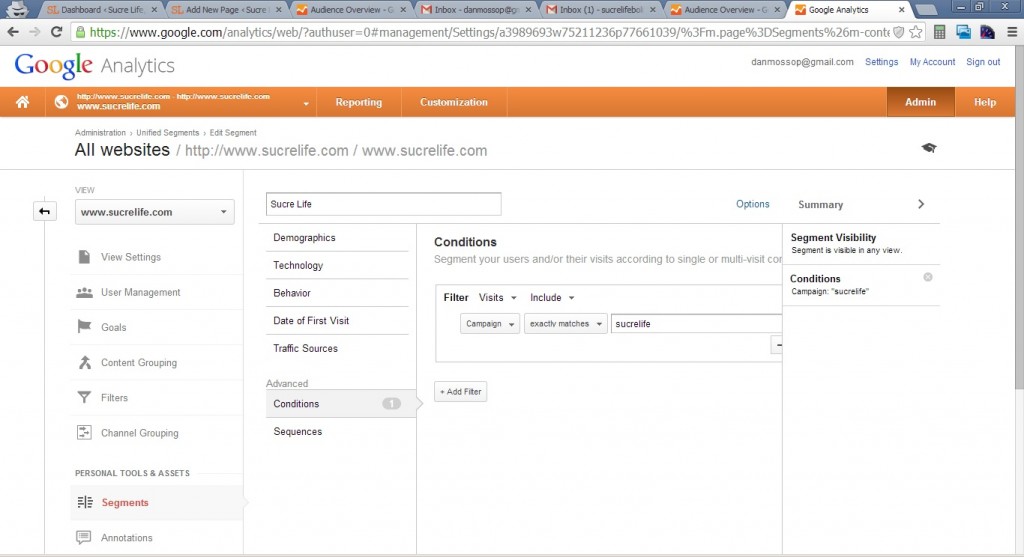Image resolution: width=1024 pixels, height=557 pixels.
Task: Open Goals in the sidebar
Action: [x=114, y=327]
